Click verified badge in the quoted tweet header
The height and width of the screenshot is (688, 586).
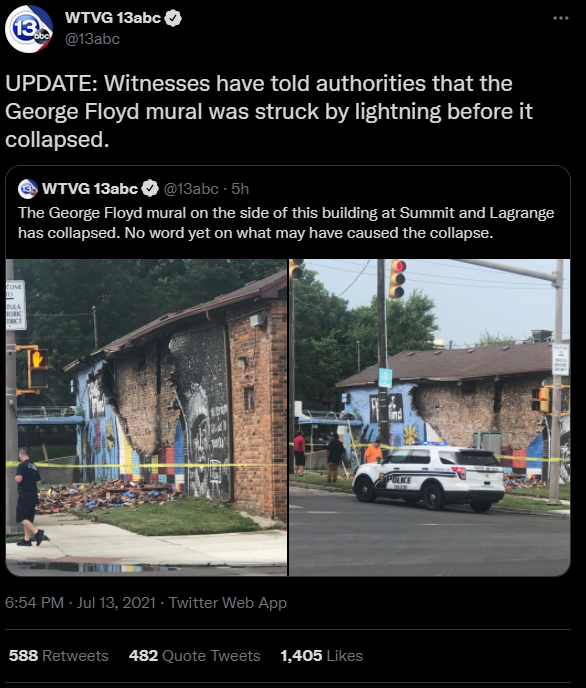click(150, 189)
